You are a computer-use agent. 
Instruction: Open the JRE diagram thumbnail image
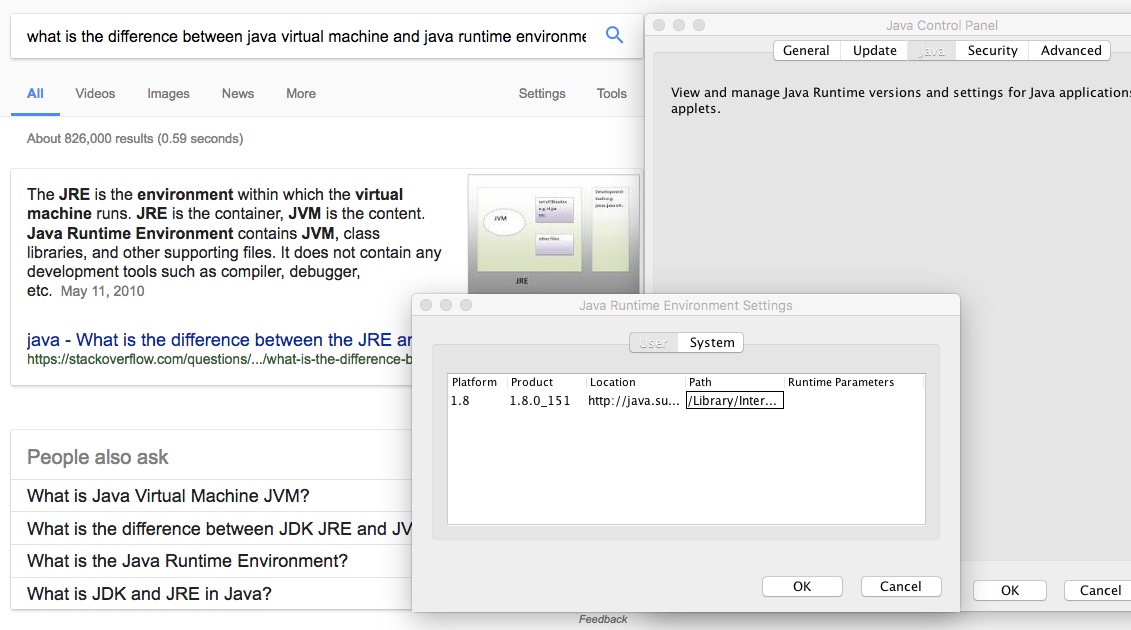pyautogui.click(x=553, y=234)
